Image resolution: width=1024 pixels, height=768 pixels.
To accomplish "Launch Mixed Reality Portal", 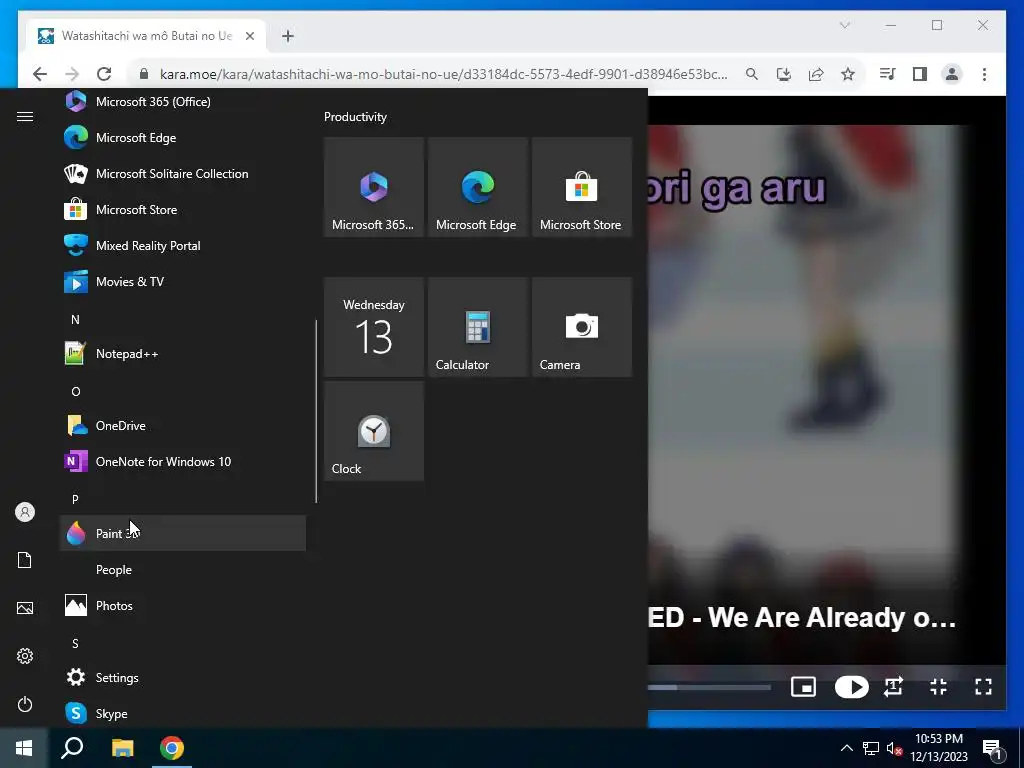I will (183, 246).
